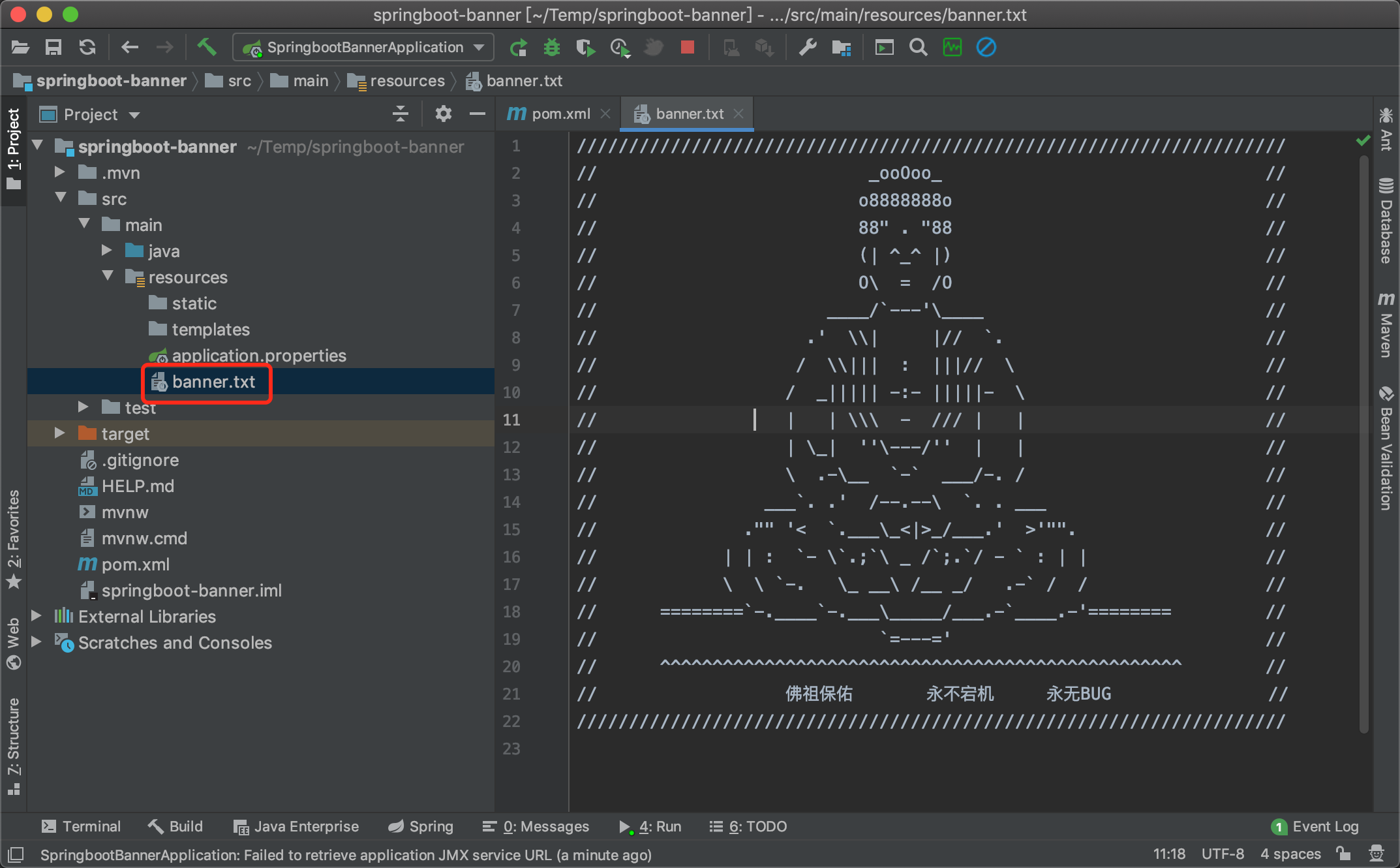1400x868 pixels.
Task: Click the blue circle-slash icon
Action: (x=986, y=48)
